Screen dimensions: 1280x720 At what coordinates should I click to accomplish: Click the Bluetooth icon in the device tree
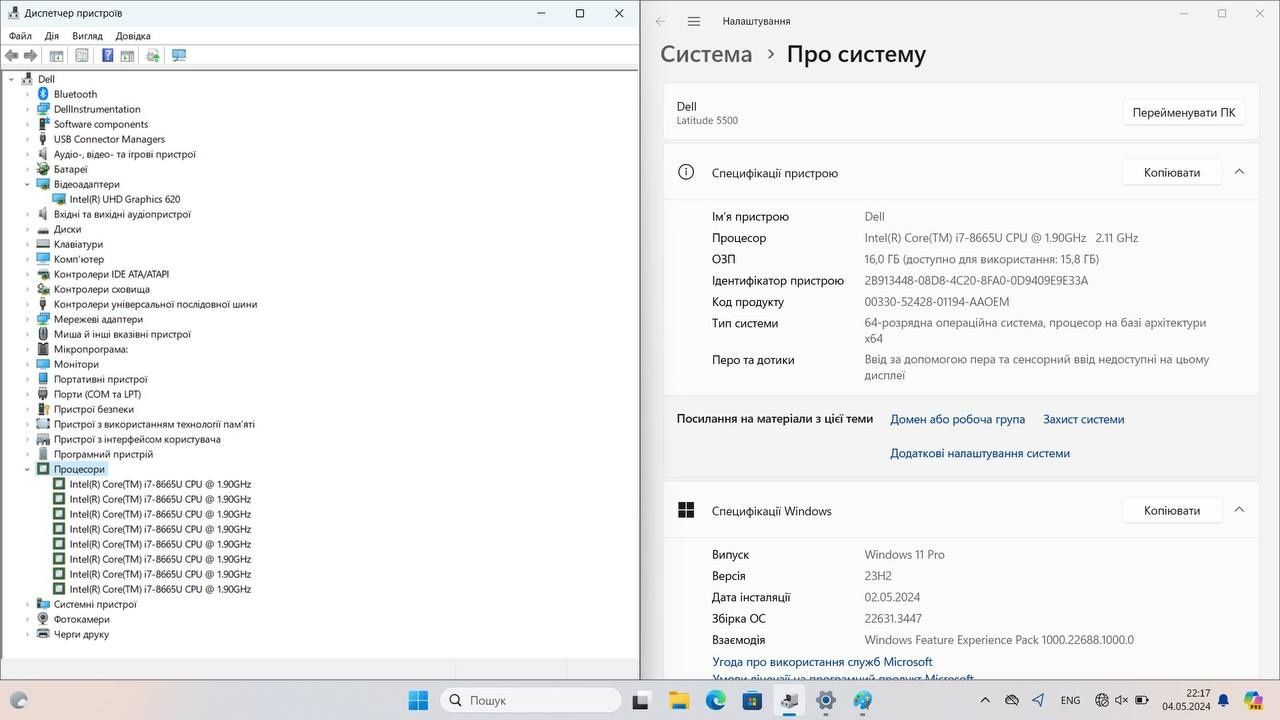point(43,94)
